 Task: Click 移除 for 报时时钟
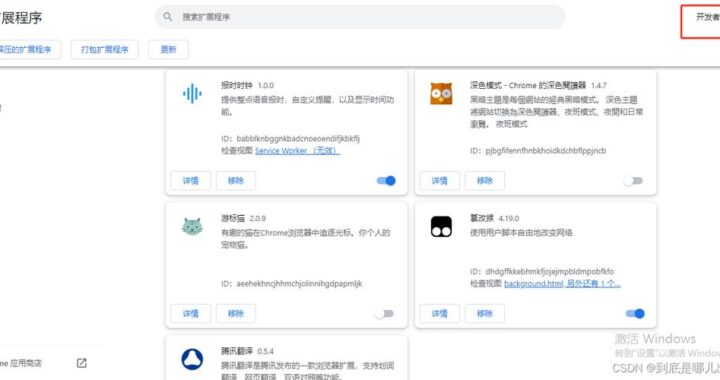[236, 181]
